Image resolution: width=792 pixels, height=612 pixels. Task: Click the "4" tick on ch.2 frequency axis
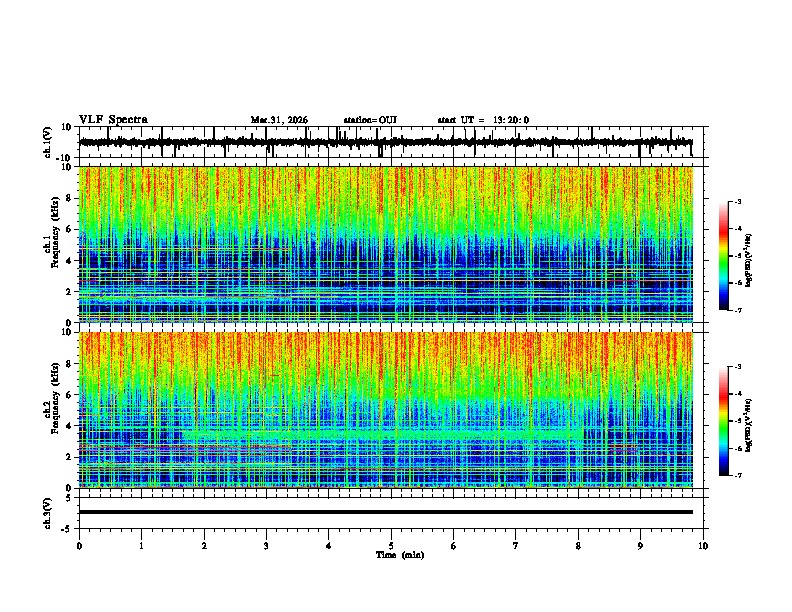coord(70,426)
